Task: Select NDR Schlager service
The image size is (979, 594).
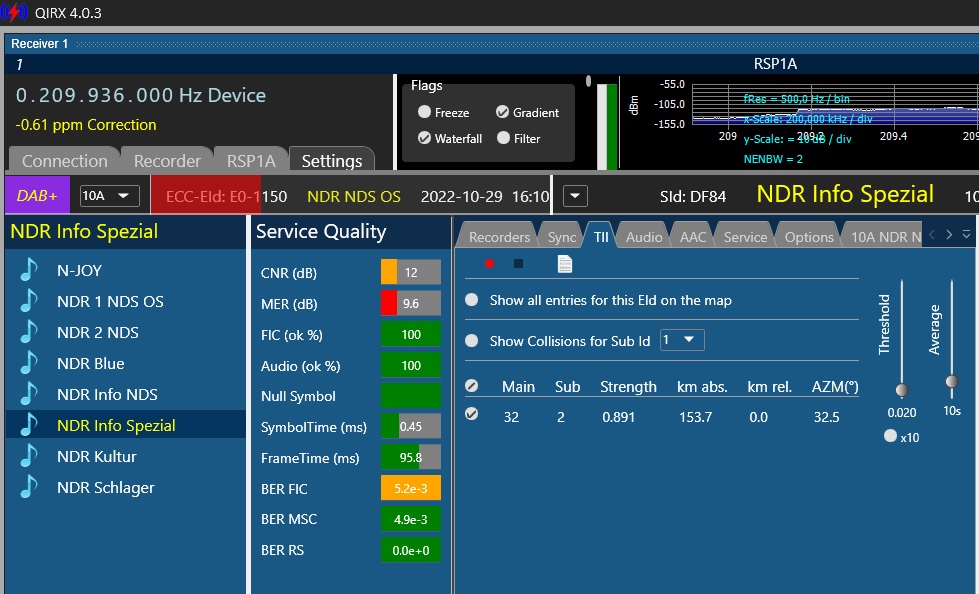Action: [106, 487]
